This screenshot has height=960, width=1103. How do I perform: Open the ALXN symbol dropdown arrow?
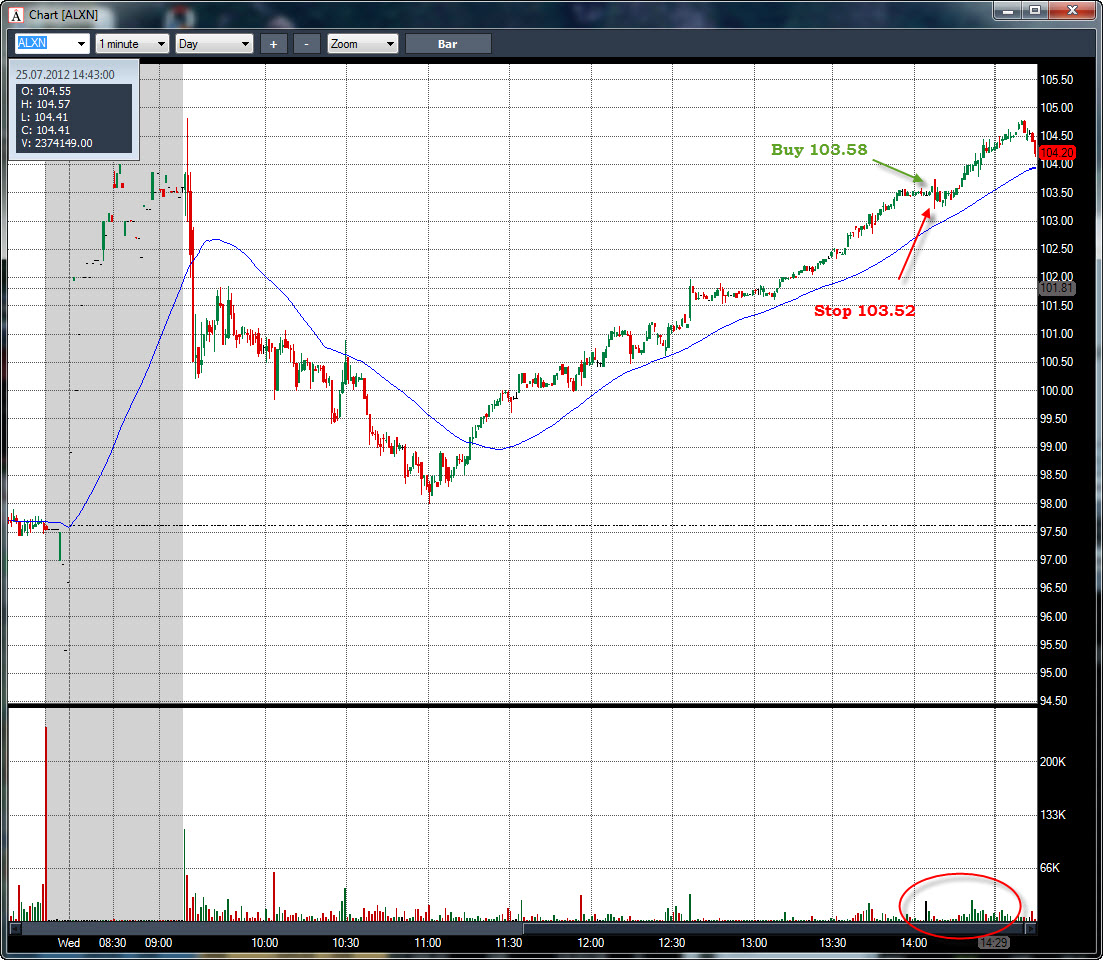[82, 44]
